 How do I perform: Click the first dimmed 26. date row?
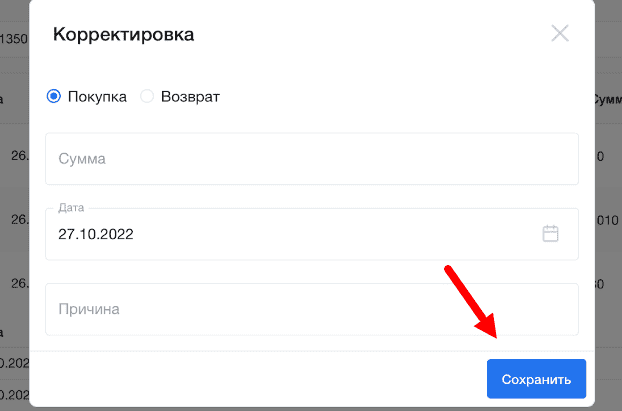tap(20, 156)
